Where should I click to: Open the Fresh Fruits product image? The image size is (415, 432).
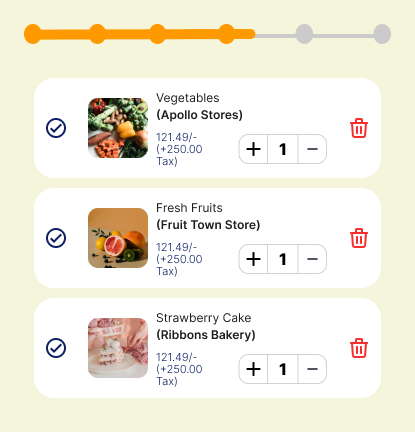118,238
